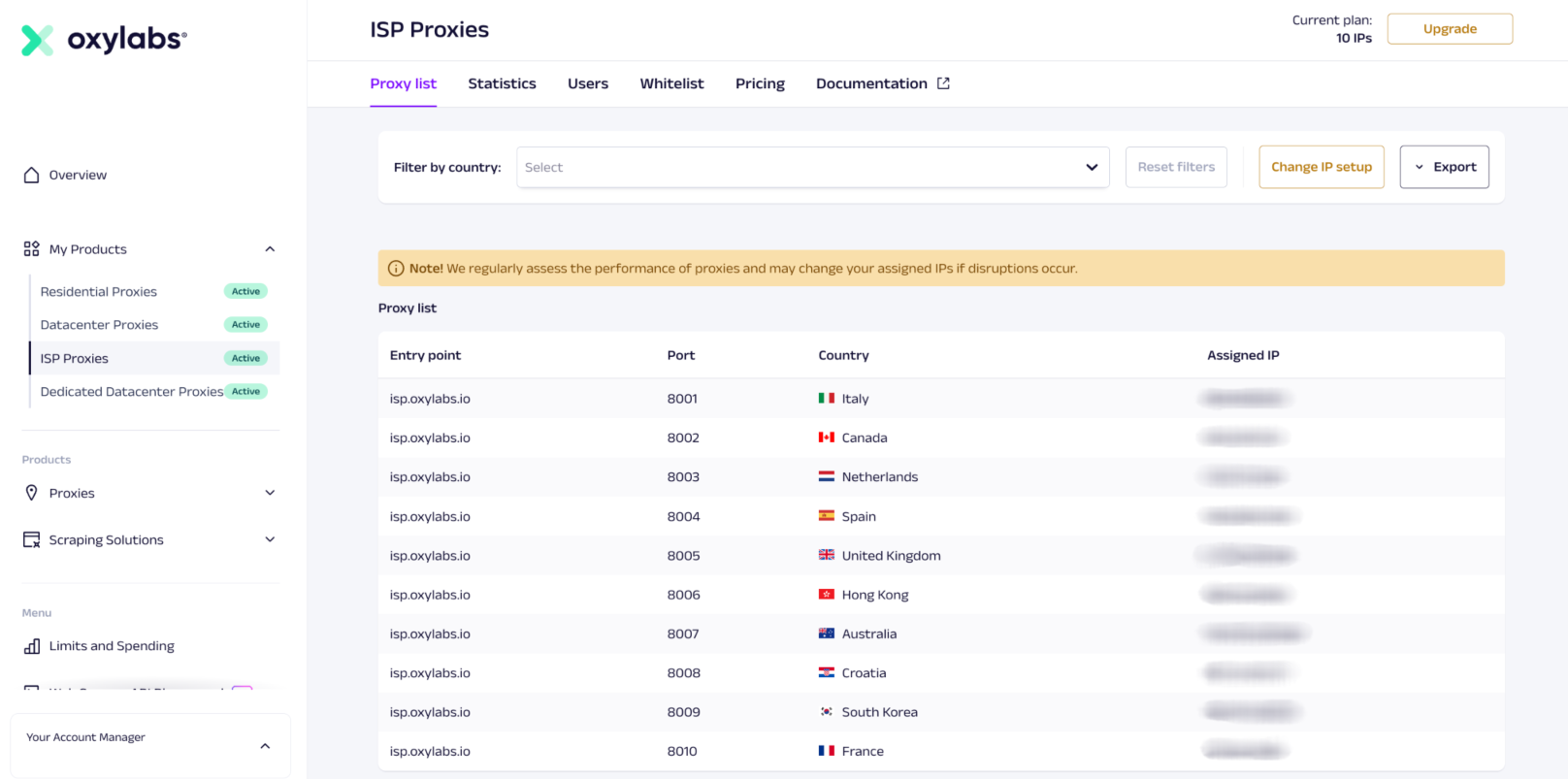The height and width of the screenshot is (779, 1568).
Task: Click the Upgrade button
Action: pos(1450,29)
